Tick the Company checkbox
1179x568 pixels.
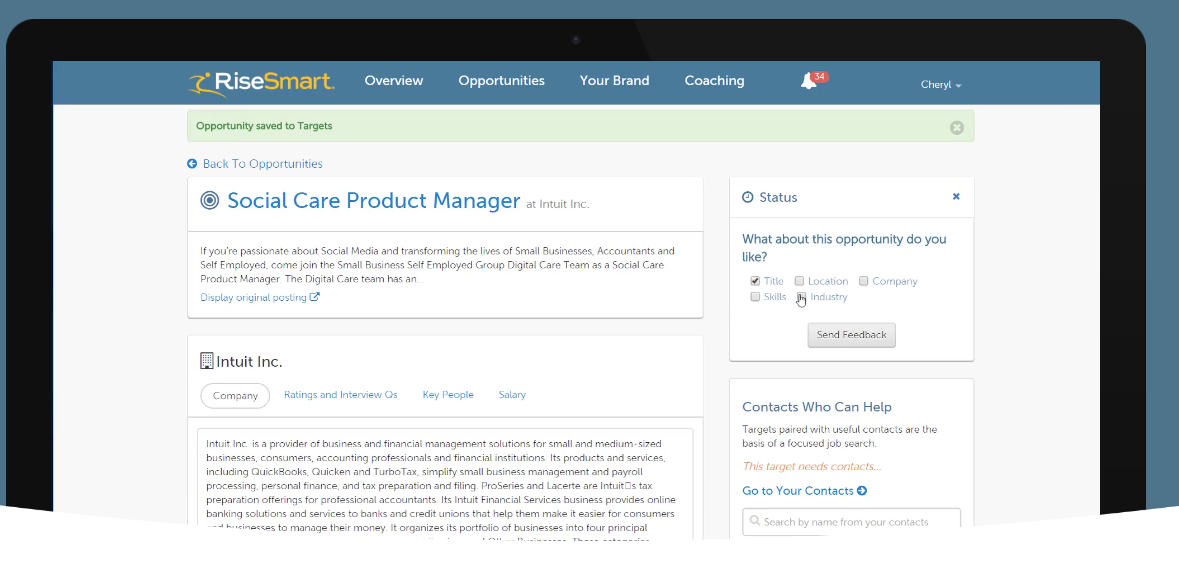click(863, 281)
